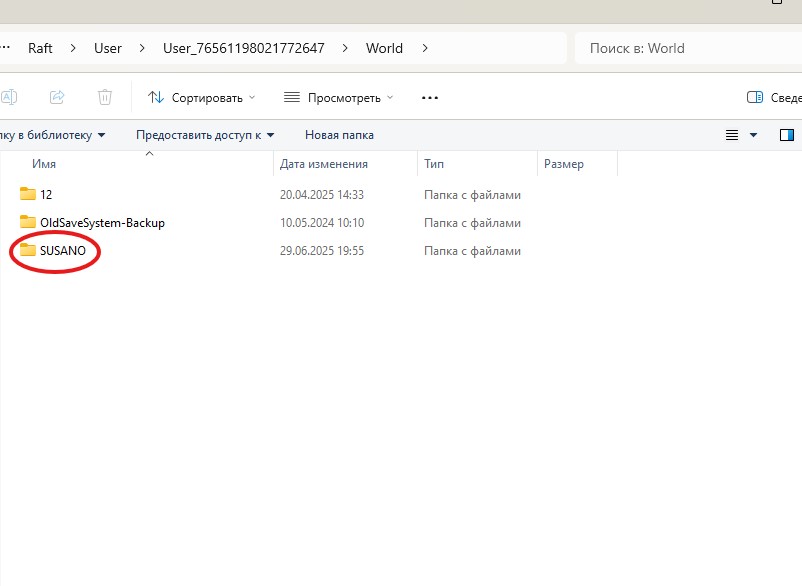Image resolution: width=802 pixels, height=586 pixels.
Task: Toggle the Details pane button
Action: pyautogui.click(x=774, y=97)
